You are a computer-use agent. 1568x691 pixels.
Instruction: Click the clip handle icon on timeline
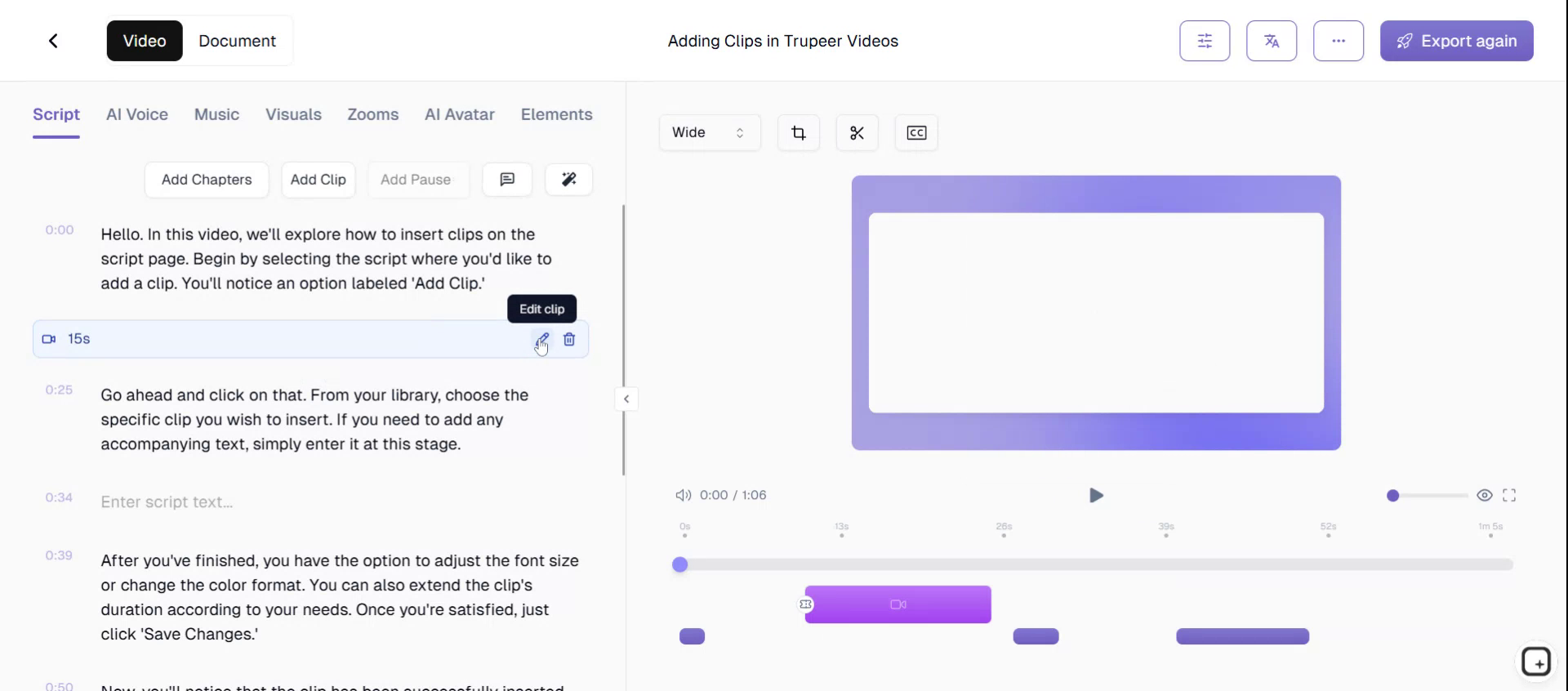(x=805, y=604)
